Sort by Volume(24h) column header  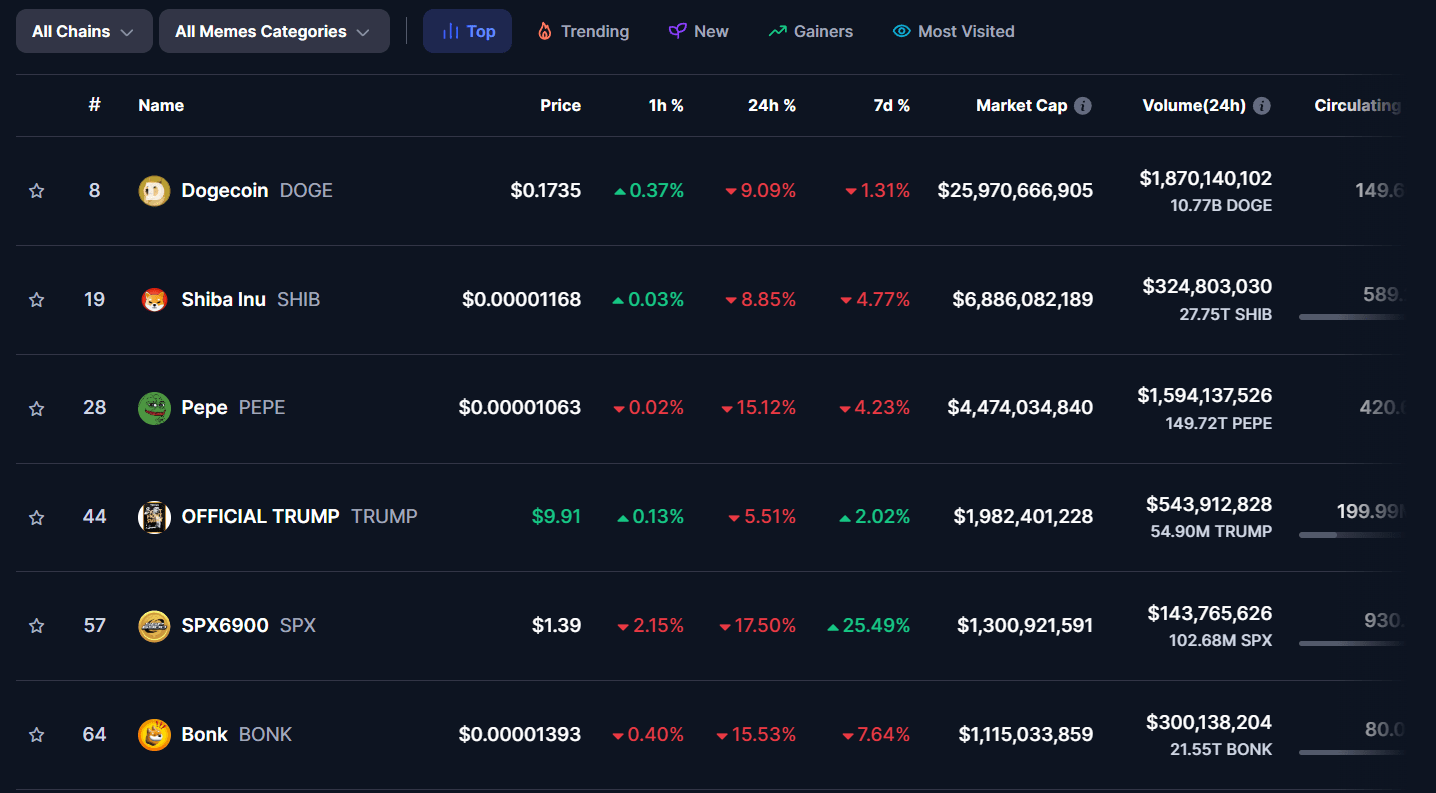coord(1194,105)
